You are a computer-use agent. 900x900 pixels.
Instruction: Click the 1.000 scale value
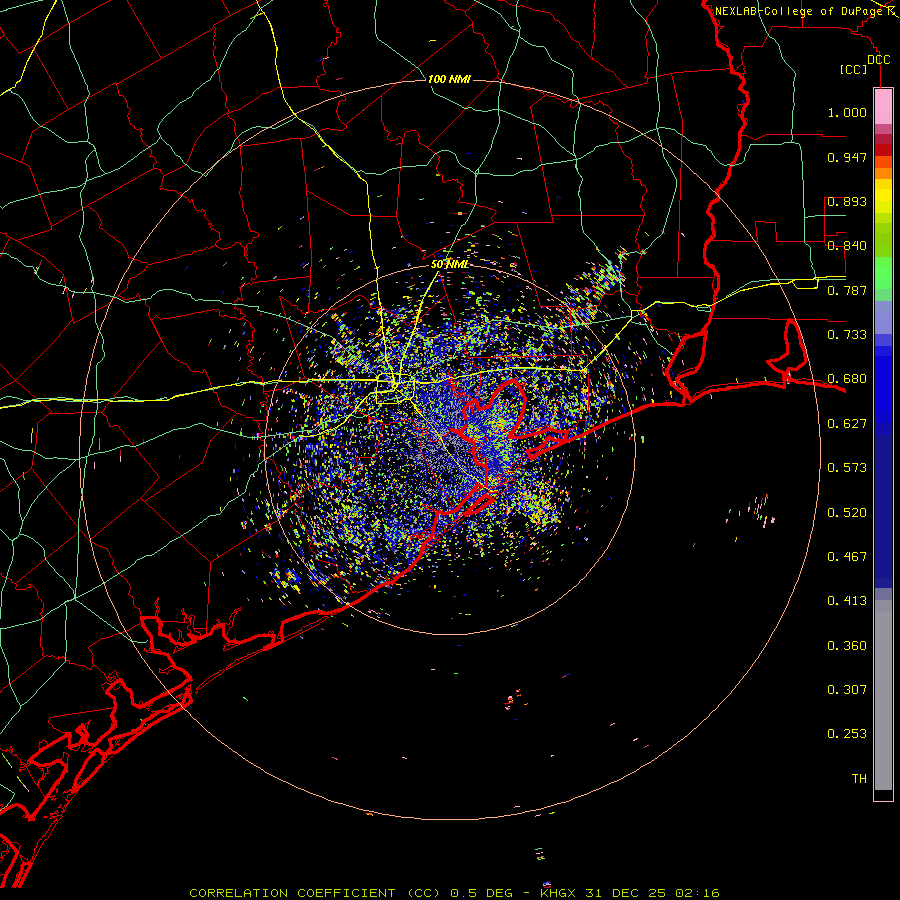point(847,112)
